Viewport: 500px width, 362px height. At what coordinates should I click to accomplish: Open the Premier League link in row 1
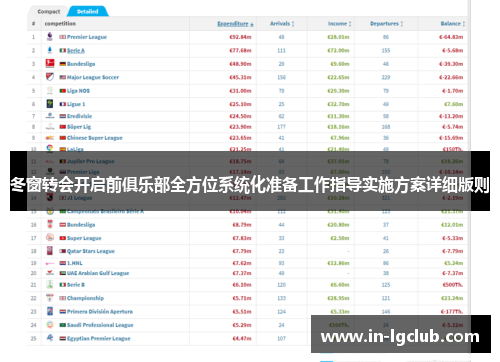87,37
